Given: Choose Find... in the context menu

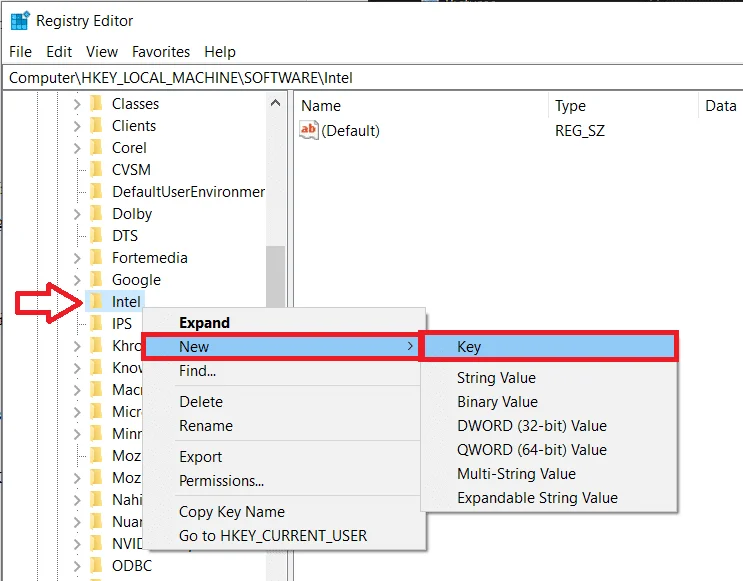Looking at the screenshot, I should pos(283,371).
